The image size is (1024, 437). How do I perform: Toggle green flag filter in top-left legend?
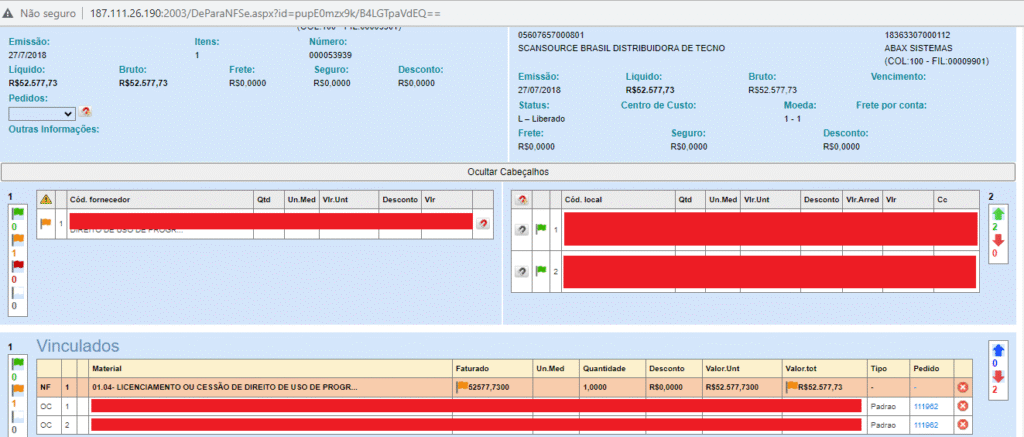16,213
